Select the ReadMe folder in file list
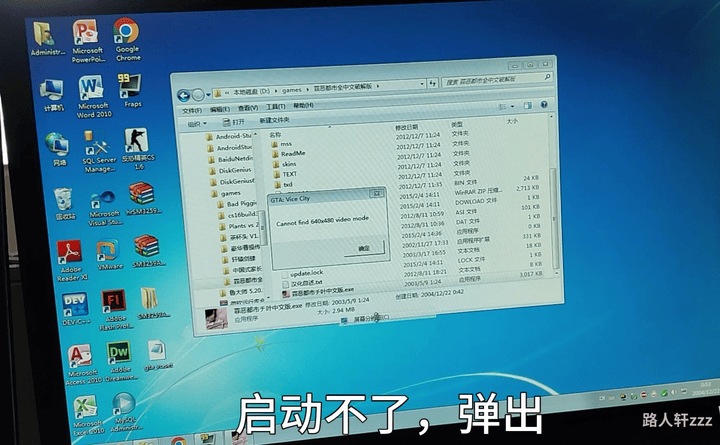 pyautogui.click(x=288, y=154)
